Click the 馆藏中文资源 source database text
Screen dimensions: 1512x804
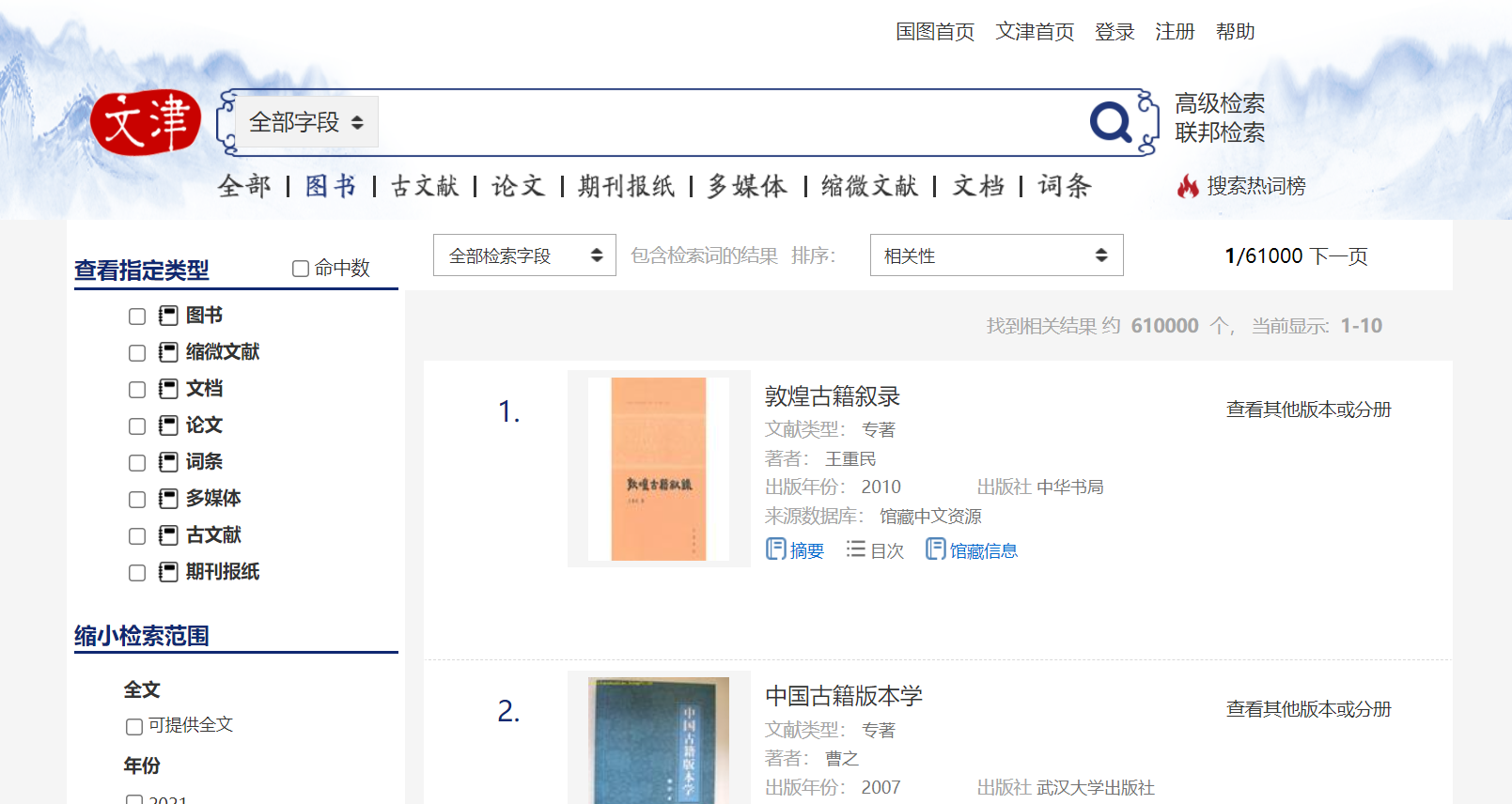click(x=930, y=517)
